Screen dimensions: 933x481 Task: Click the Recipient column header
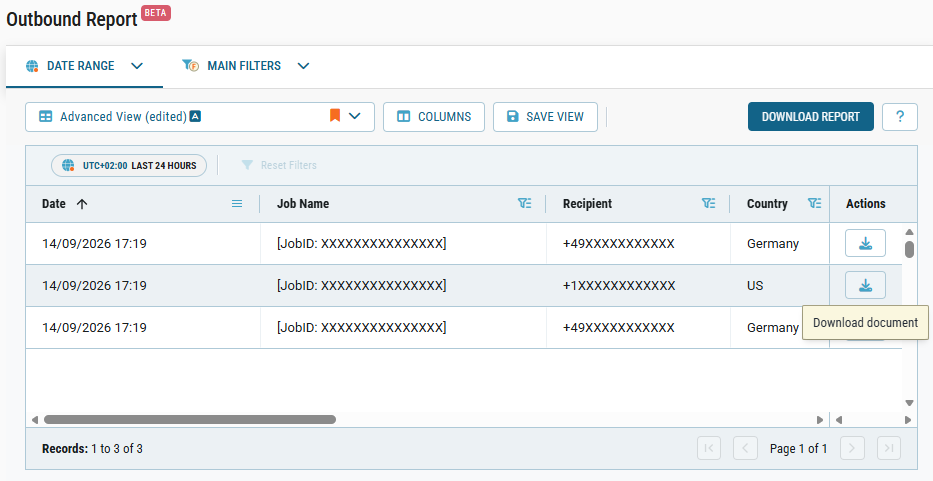587,204
